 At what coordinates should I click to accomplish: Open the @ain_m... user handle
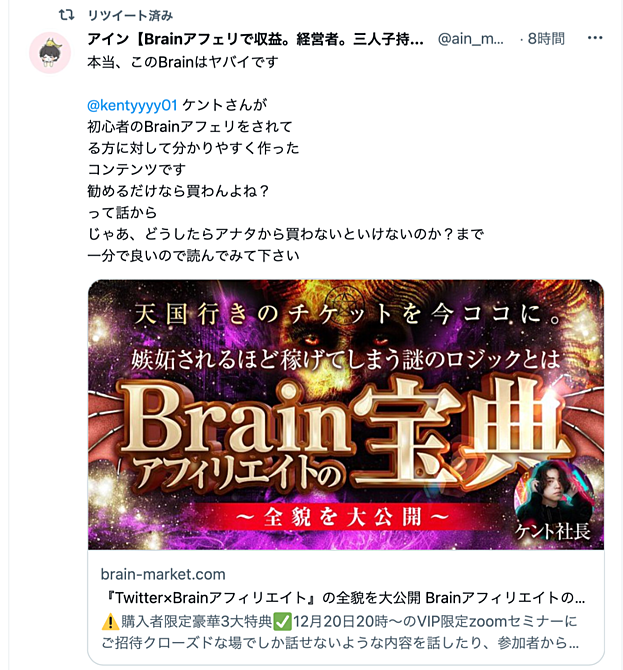pos(470,39)
